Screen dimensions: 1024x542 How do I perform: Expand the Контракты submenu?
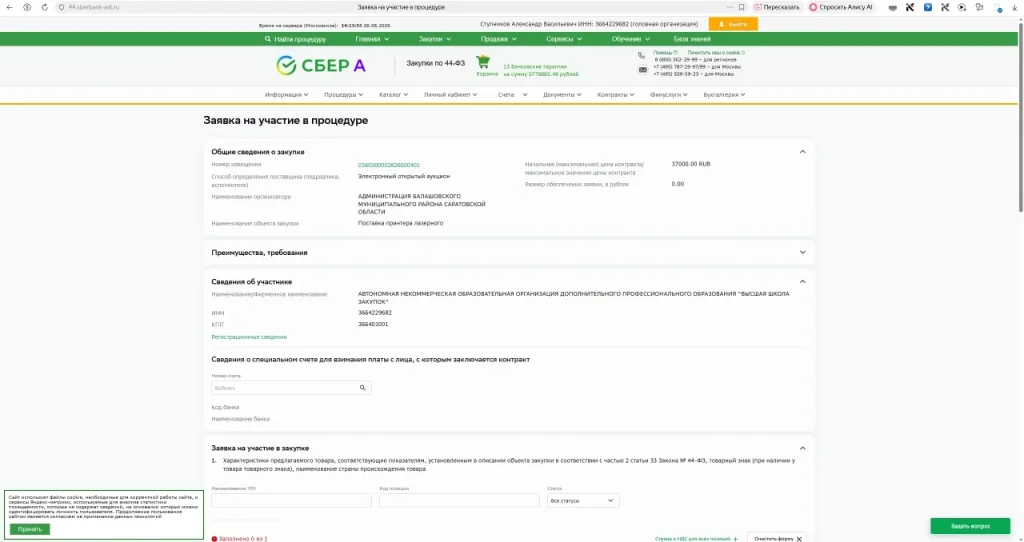pyautogui.click(x=615, y=95)
